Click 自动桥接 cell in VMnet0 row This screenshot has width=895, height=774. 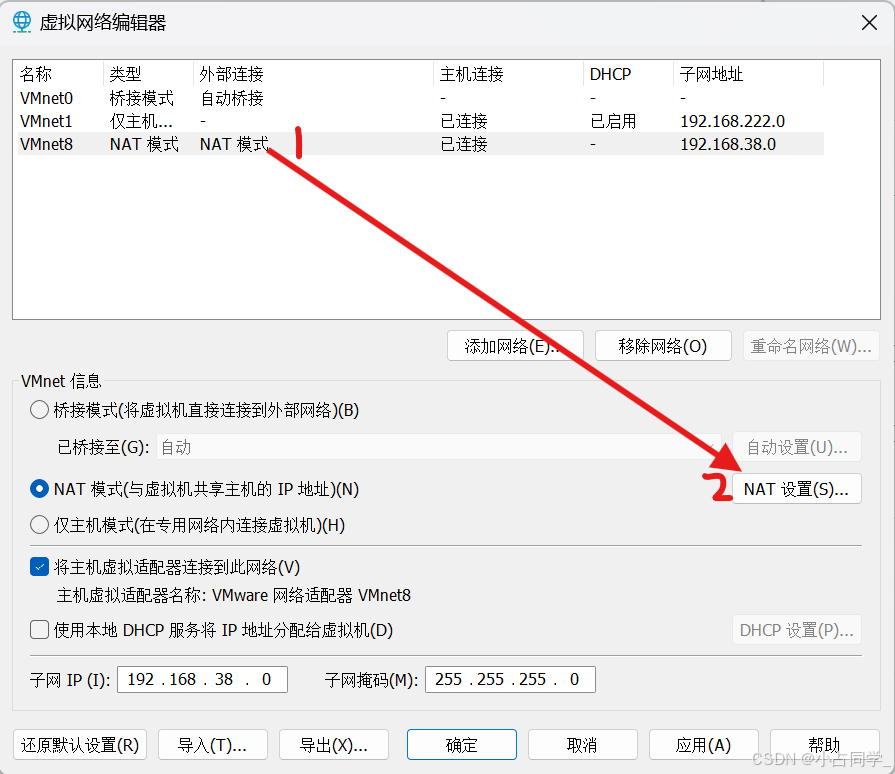click(x=232, y=98)
